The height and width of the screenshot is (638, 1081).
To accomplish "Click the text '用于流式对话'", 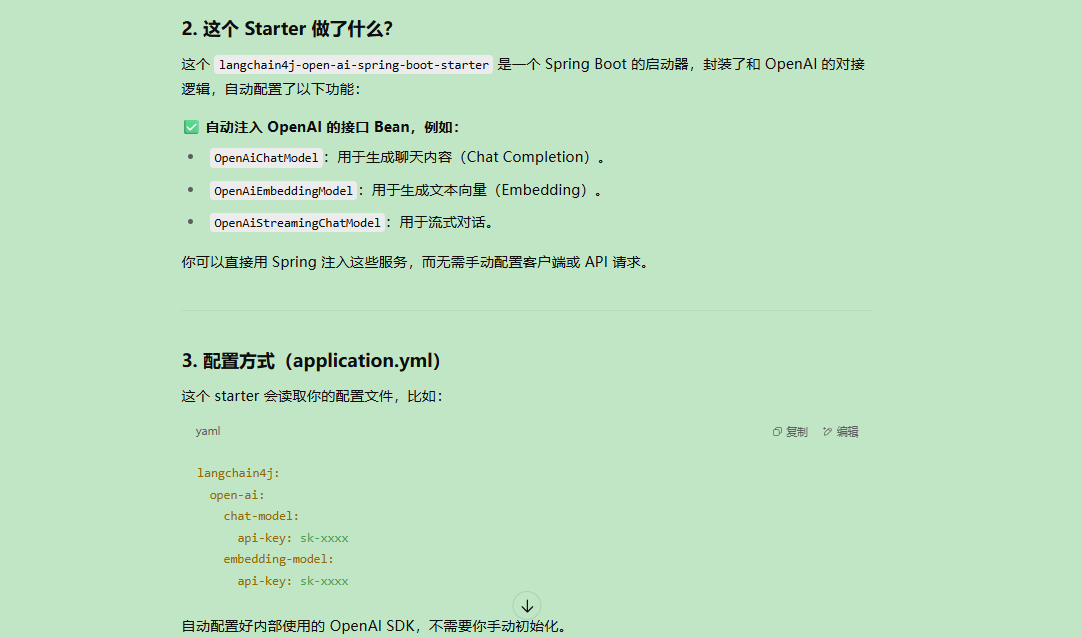I will (x=443, y=223).
